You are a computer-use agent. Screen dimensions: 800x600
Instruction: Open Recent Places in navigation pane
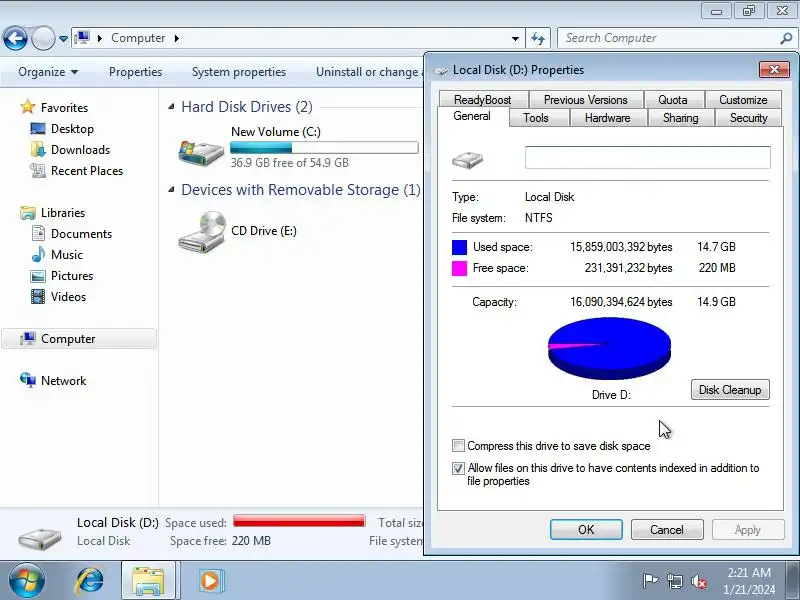pyautogui.click(x=87, y=170)
